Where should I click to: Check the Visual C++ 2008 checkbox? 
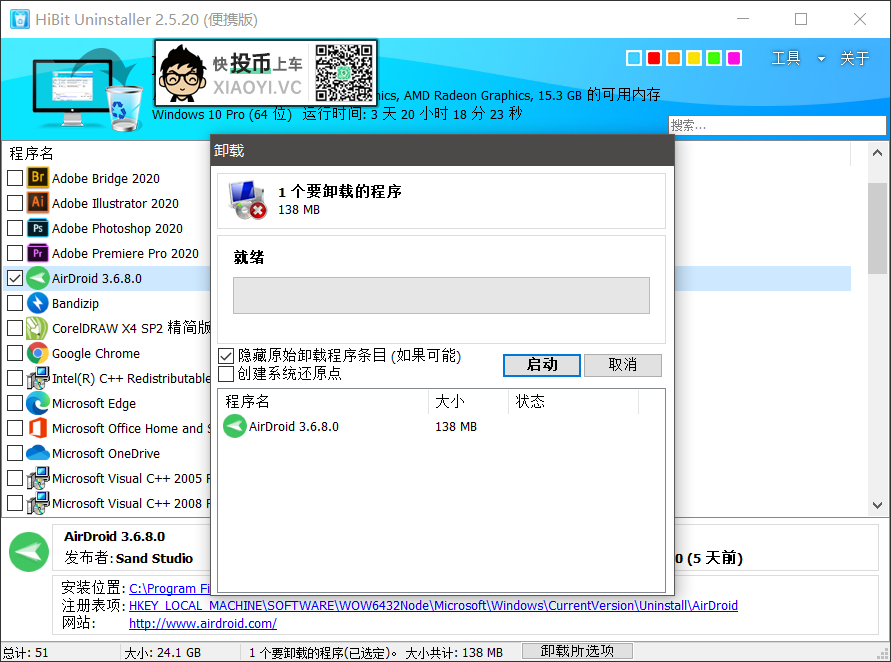[x=15, y=503]
